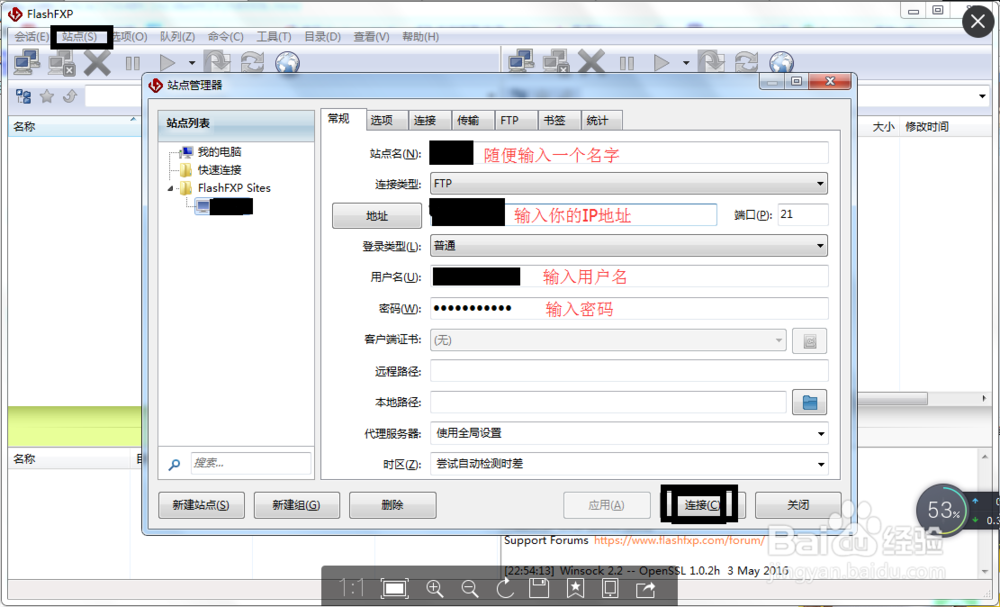This screenshot has height=607, width=1000.
Task: Click the right pane Refresh icon
Action: [x=746, y=62]
